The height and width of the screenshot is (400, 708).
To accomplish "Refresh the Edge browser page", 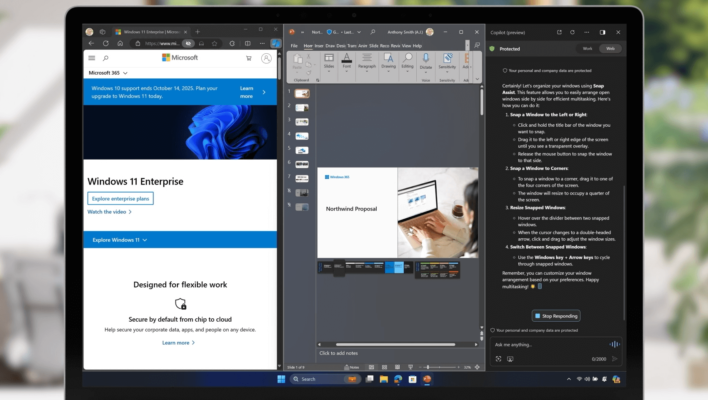I will [x=106, y=43].
